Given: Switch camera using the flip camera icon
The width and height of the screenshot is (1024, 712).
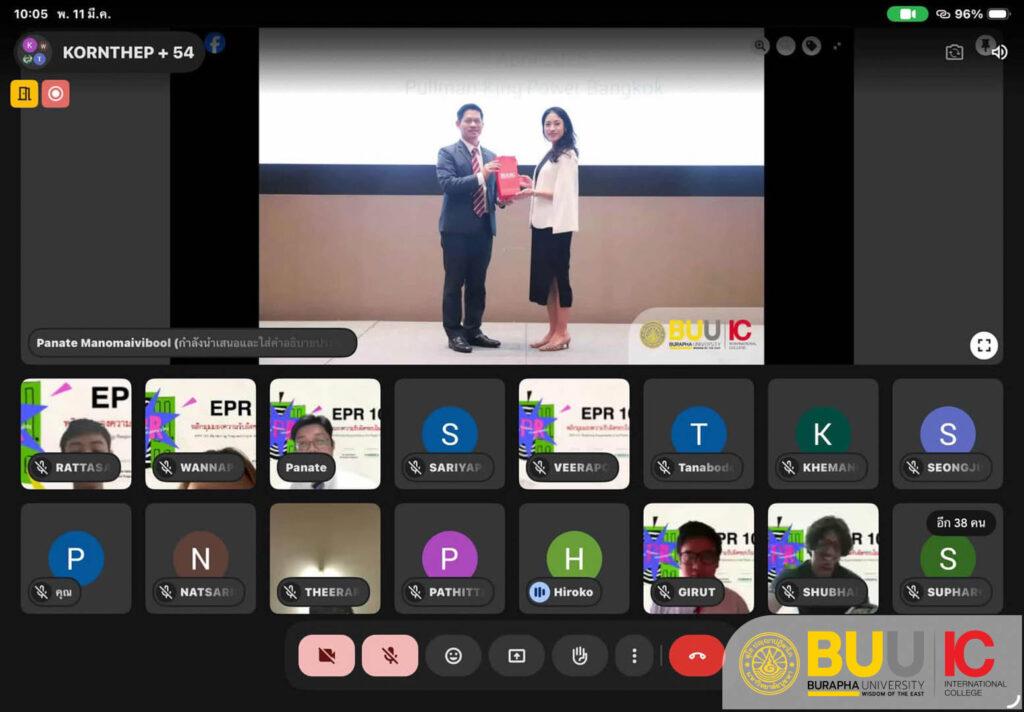Looking at the screenshot, I should 954,52.
